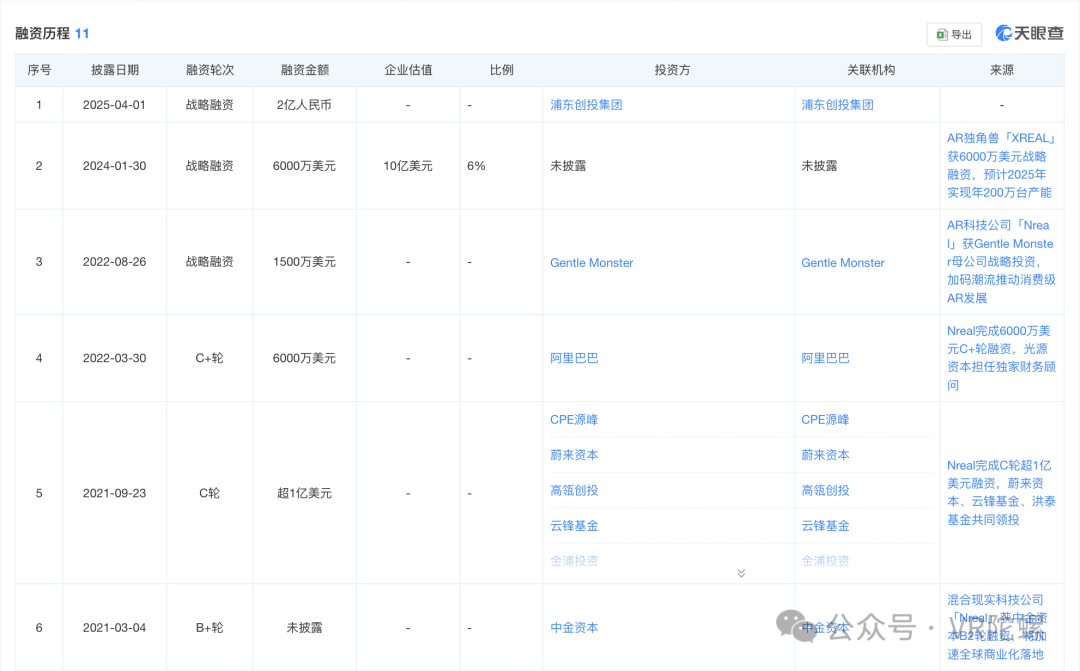Screen dimensions: 1080x671
Task: Click the 比例 column header
Action: 501,70
